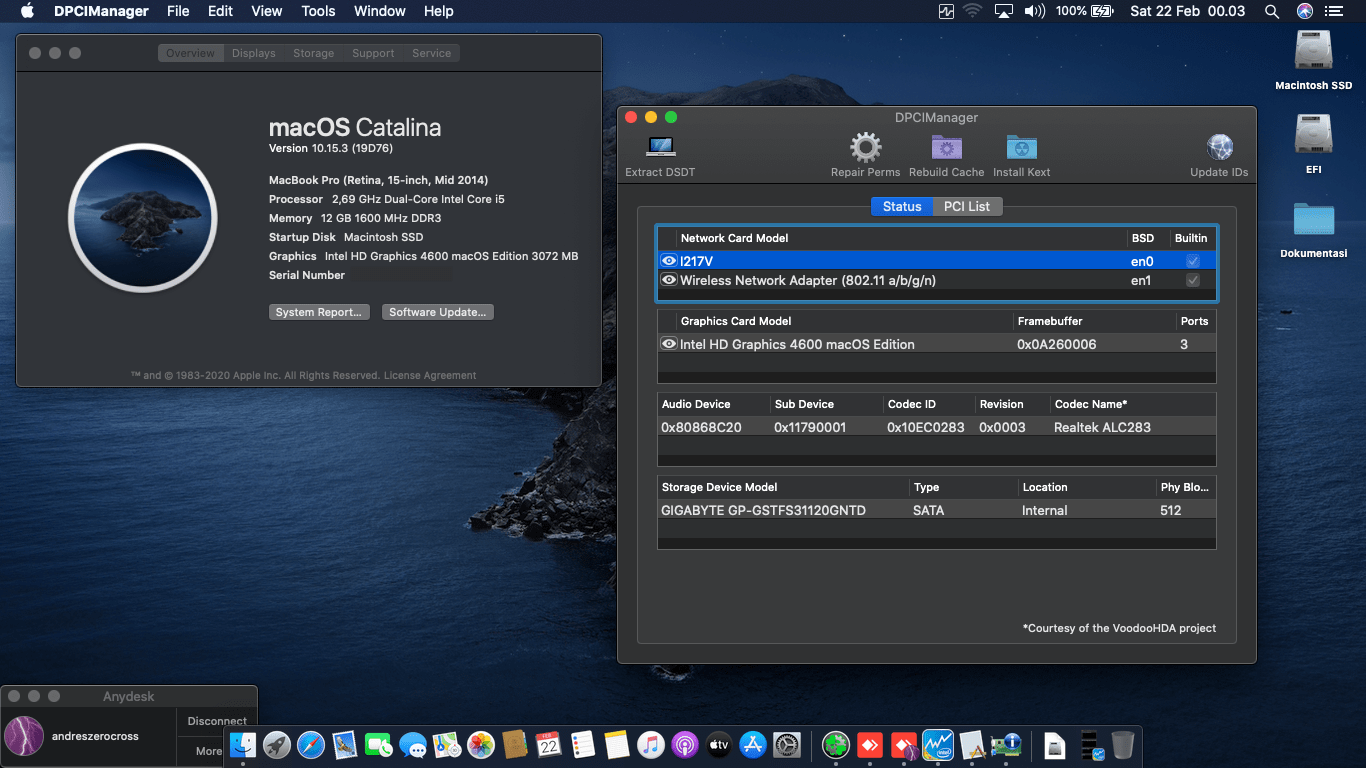
Task: Select the GIGABYTE GP-GSTFS31120GNTD storage row
Action: [936, 510]
